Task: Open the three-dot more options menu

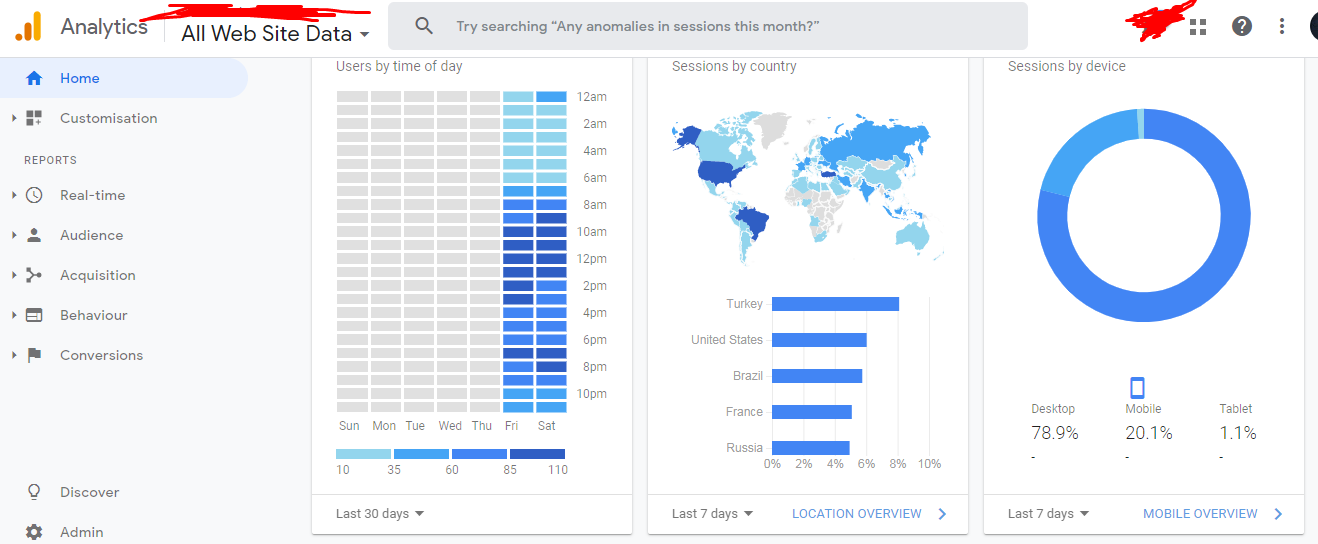Action: click(x=1282, y=26)
